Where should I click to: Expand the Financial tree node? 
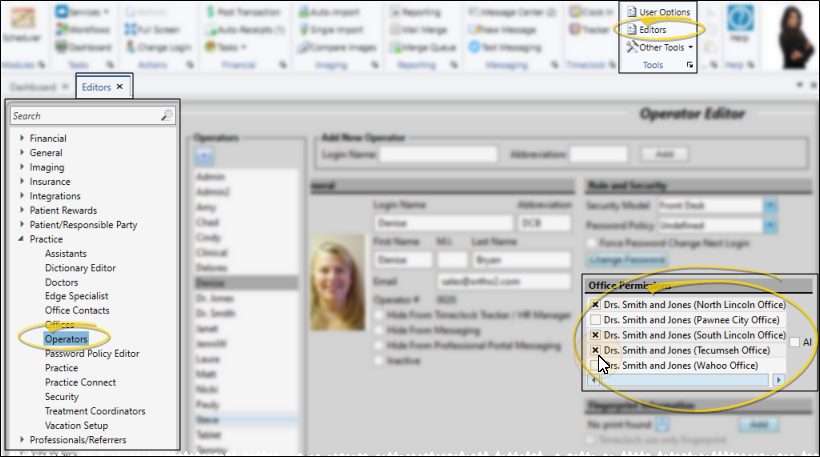[22, 139]
